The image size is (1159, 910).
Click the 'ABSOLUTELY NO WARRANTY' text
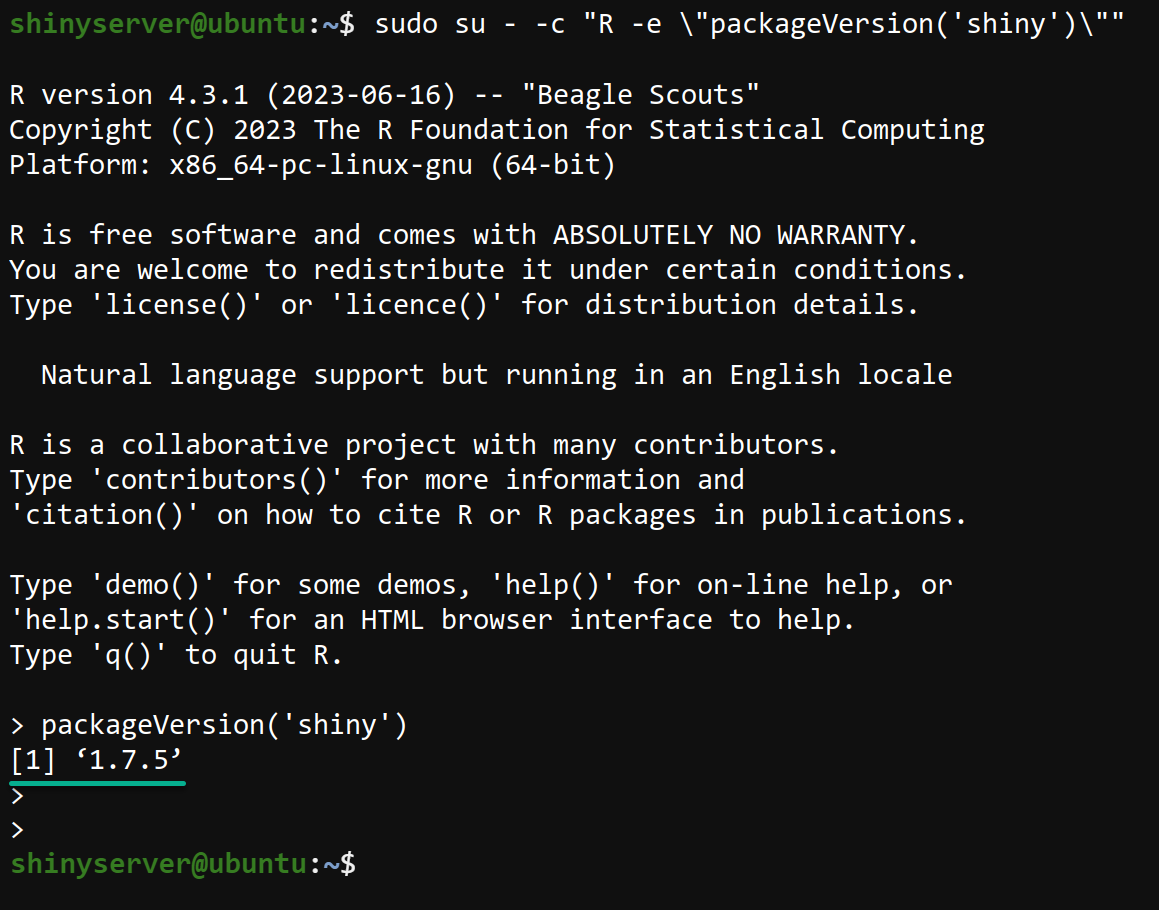coord(734,235)
